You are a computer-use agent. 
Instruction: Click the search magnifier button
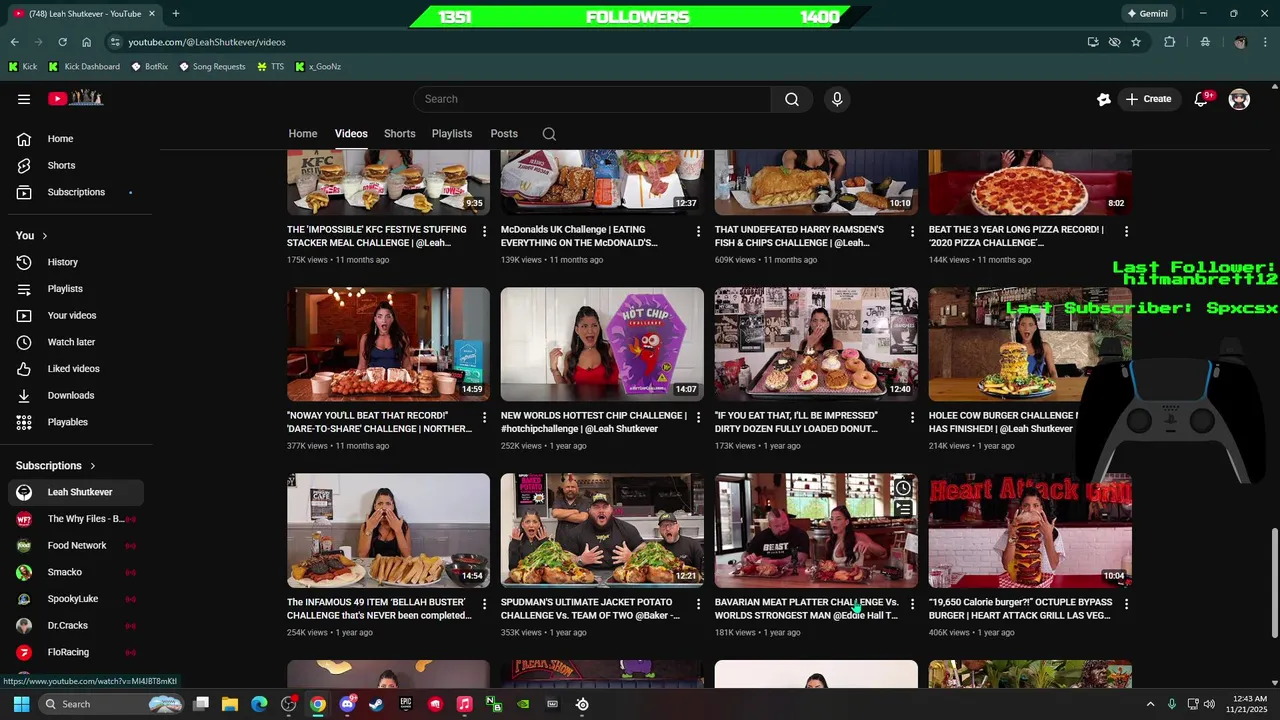791,99
